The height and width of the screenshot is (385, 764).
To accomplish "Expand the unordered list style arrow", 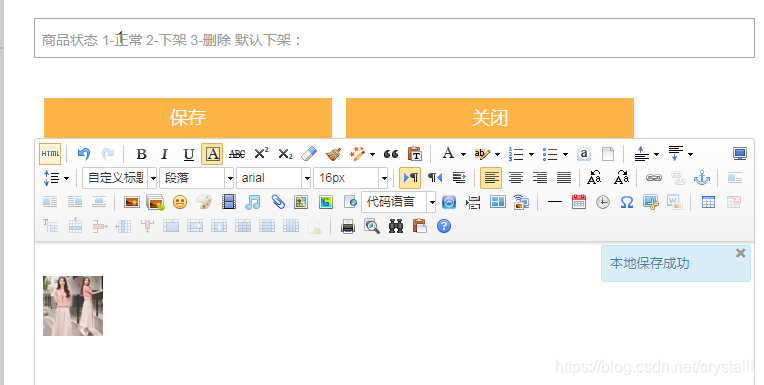I will pos(565,154).
